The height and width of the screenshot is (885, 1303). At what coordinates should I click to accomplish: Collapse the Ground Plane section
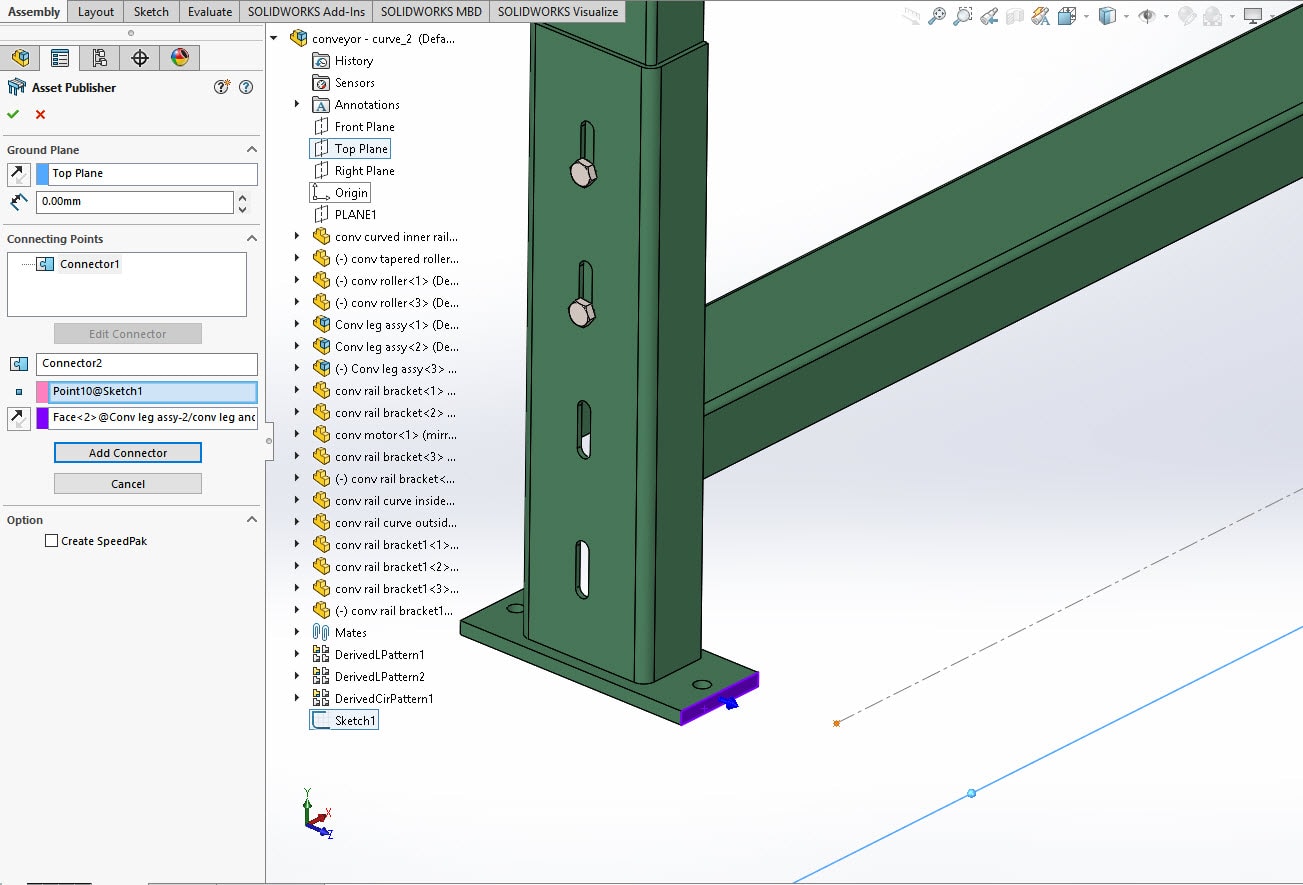click(x=252, y=150)
